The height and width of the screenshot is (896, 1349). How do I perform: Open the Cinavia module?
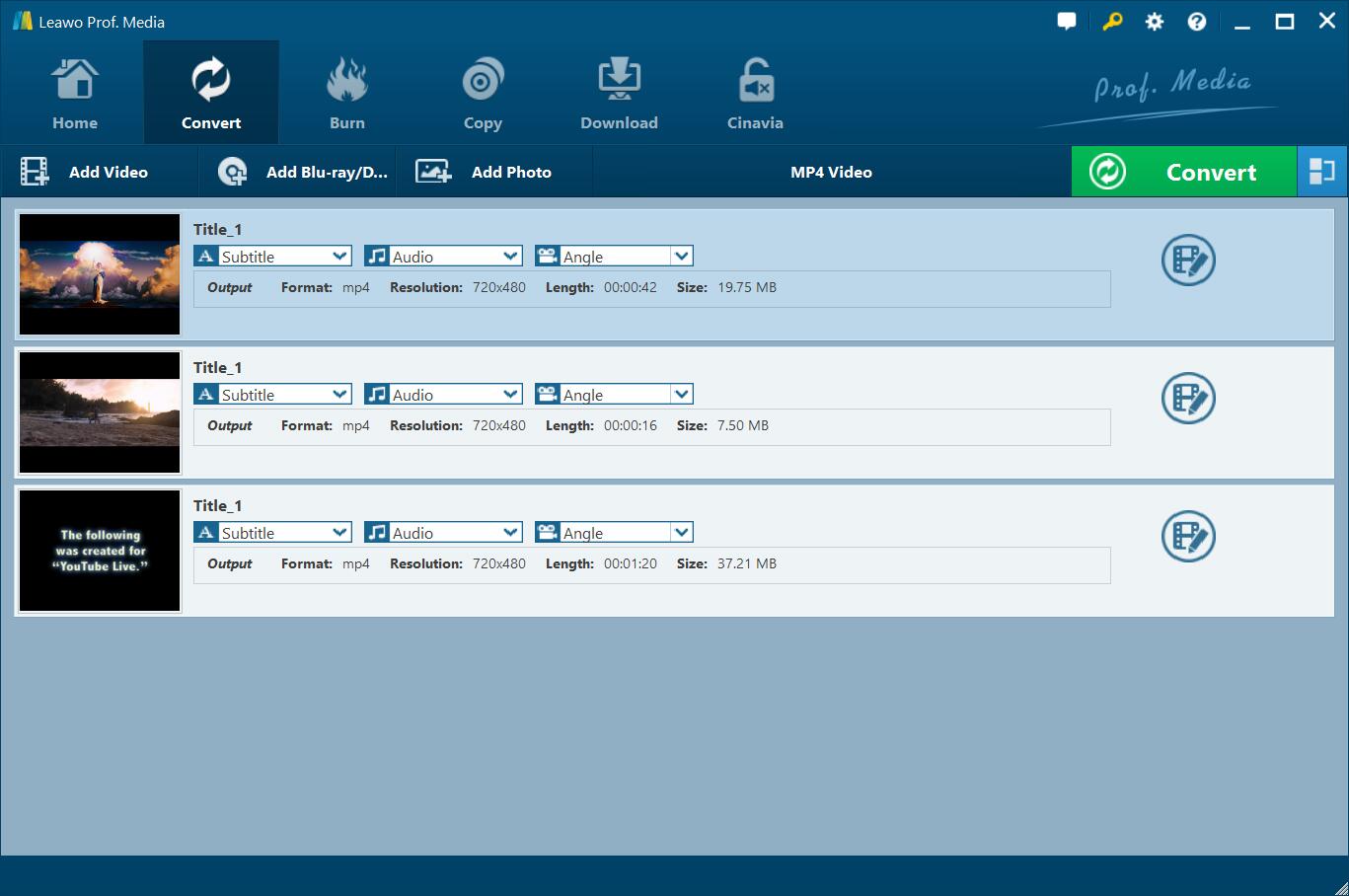tap(755, 94)
